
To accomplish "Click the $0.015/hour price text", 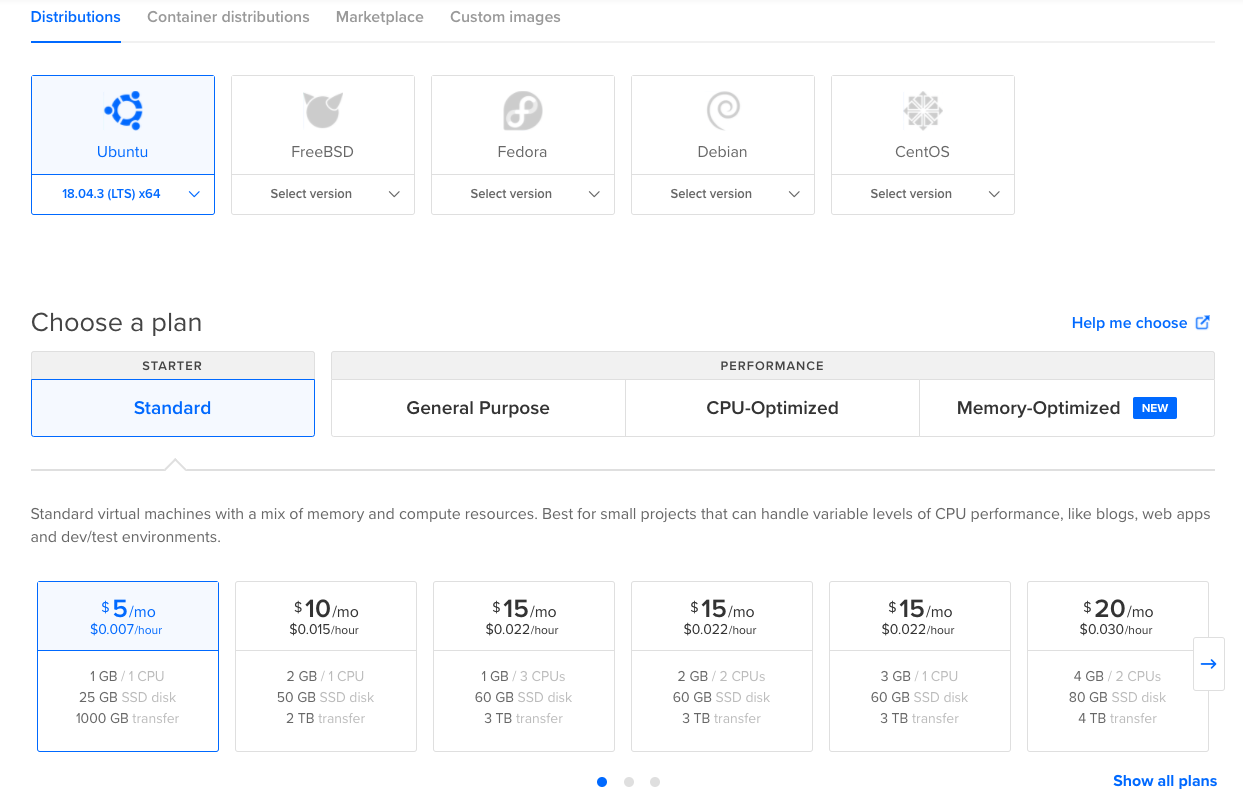I will pyautogui.click(x=324, y=630).
